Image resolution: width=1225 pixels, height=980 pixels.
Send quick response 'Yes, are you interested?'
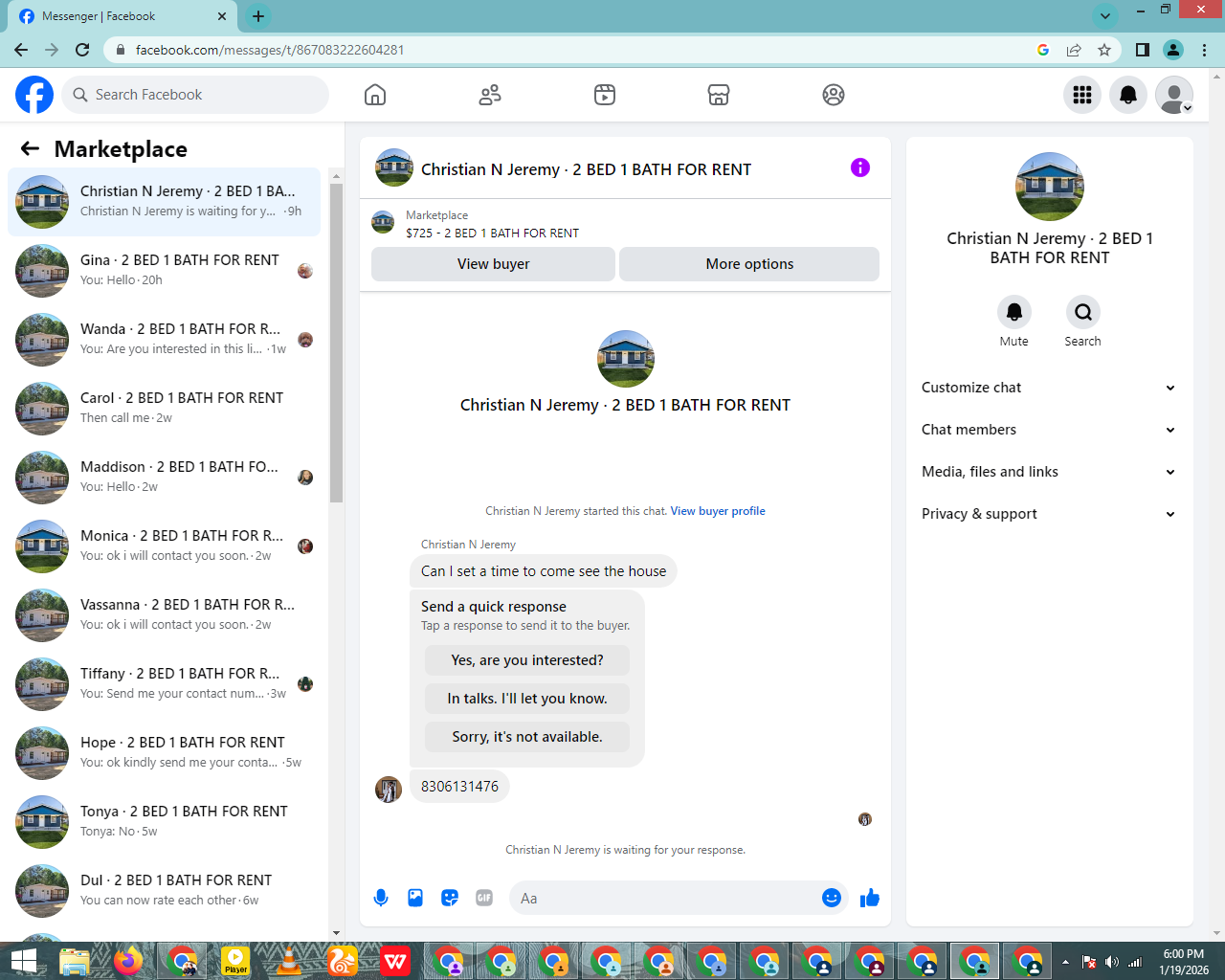coord(527,660)
